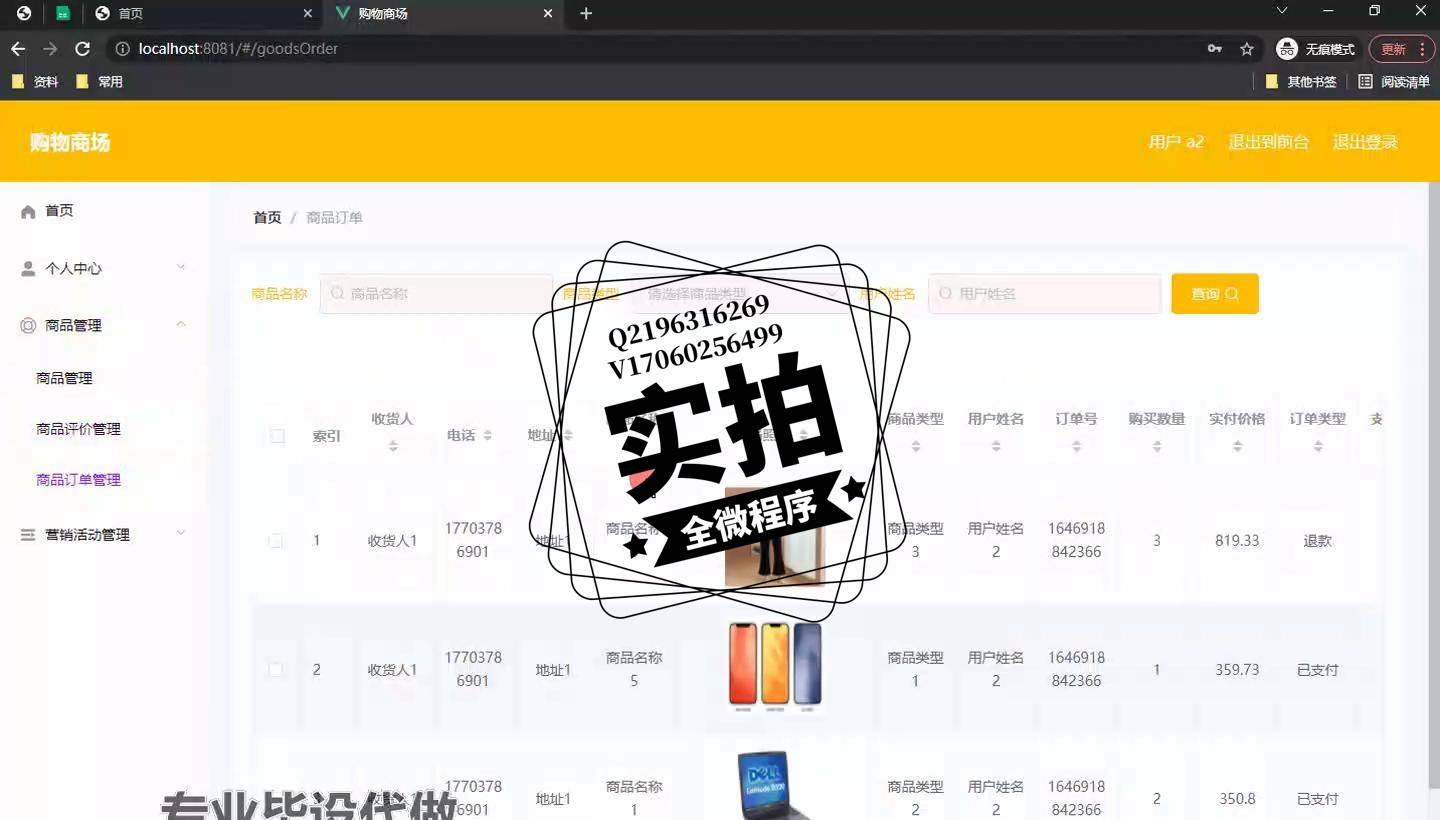Screen dimensions: 1440x820
Task: Open the tab search chevron in title bar
Action: coord(1282,10)
